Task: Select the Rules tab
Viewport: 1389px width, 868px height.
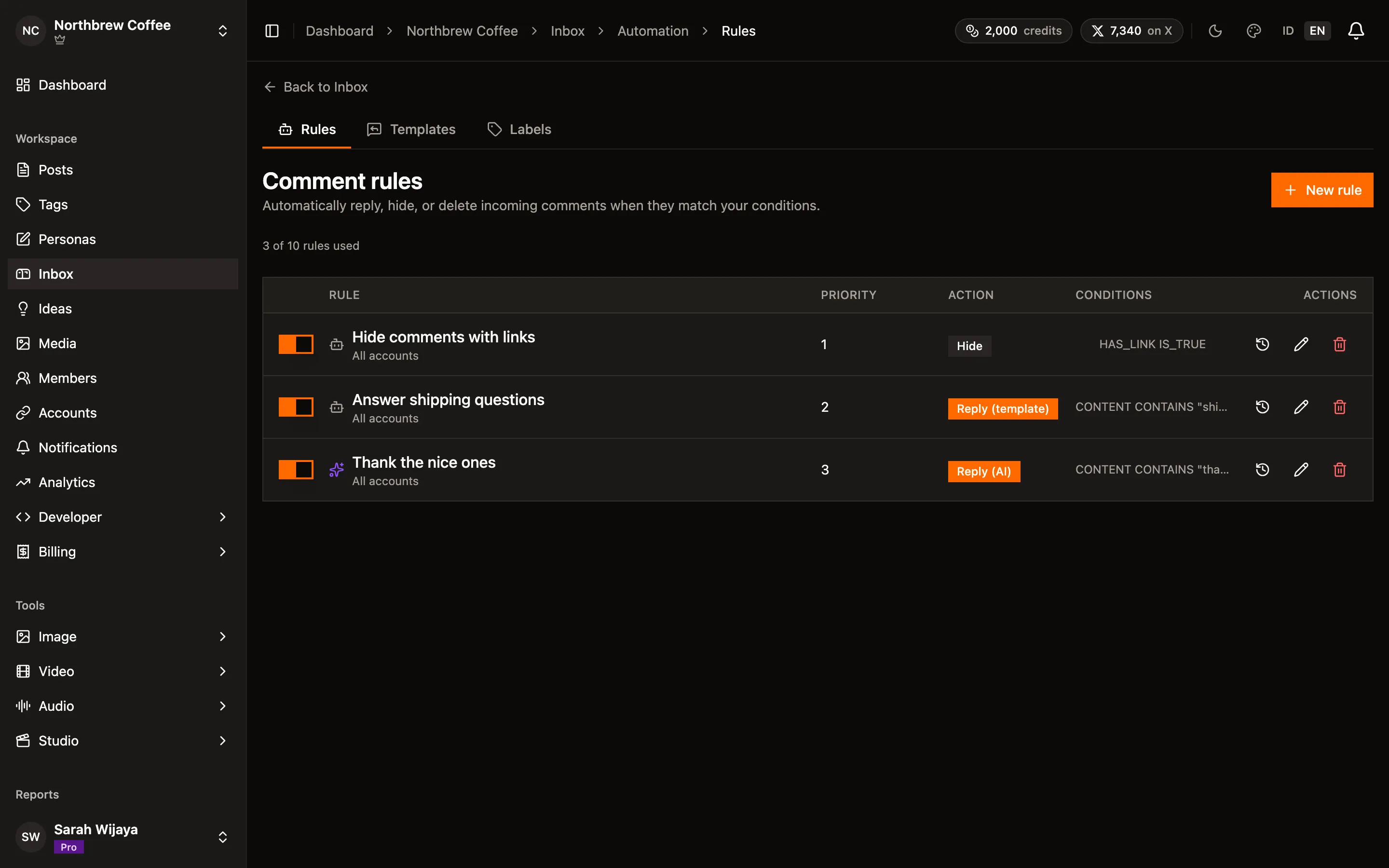Action: pyautogui.click(x=307, y=130)
